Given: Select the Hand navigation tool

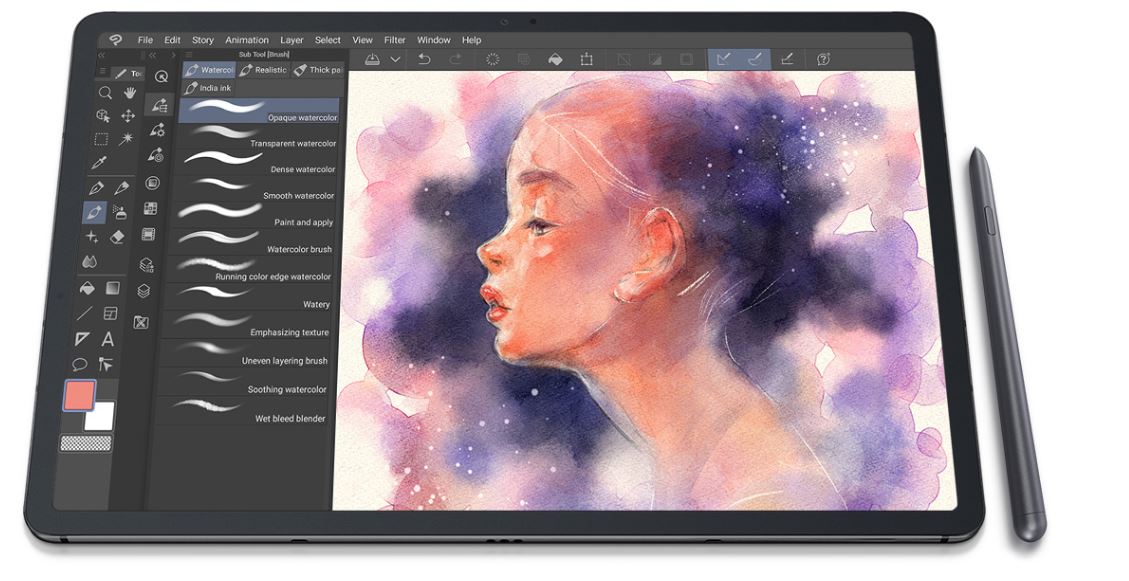Looking at the screenshot, I should click(130, 92).
